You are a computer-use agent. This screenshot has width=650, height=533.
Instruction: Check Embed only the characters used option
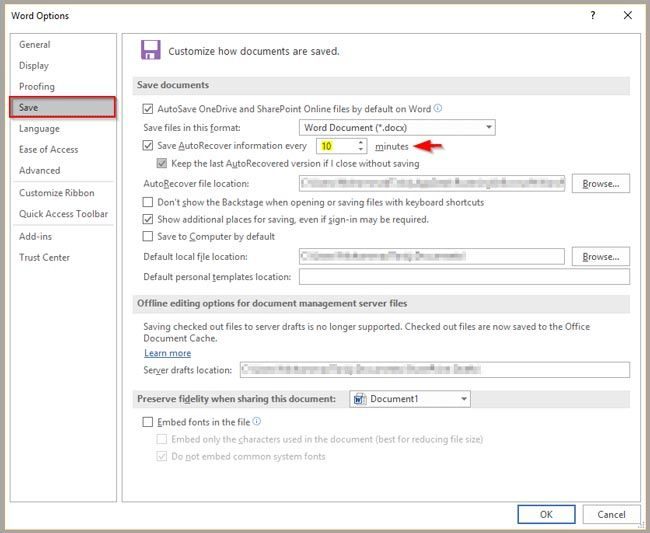[162, 439]
